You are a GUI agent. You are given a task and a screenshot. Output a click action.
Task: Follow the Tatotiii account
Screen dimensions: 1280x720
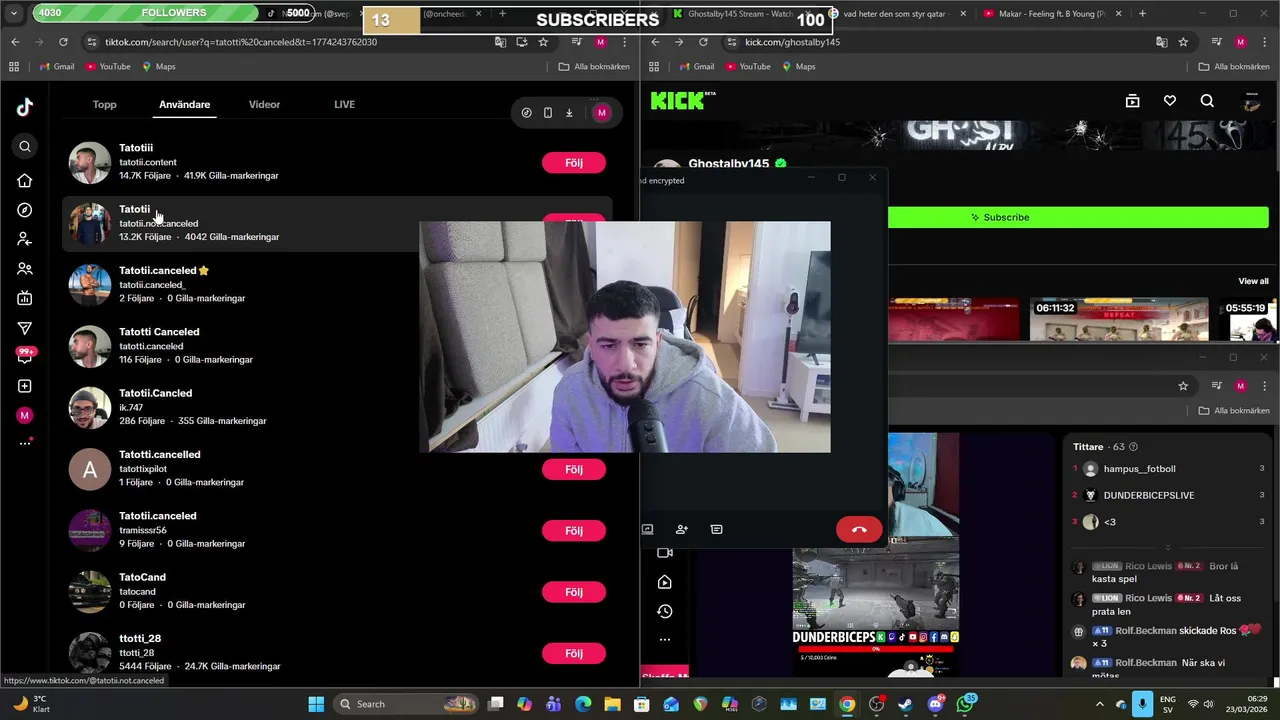click(x=574, y=163)
